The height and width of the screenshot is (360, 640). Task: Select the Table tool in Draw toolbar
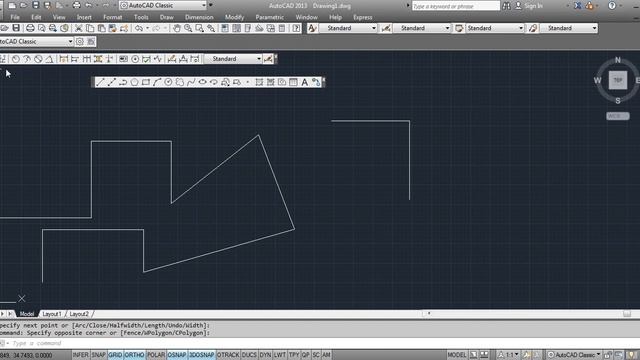(x=293, y=82)
